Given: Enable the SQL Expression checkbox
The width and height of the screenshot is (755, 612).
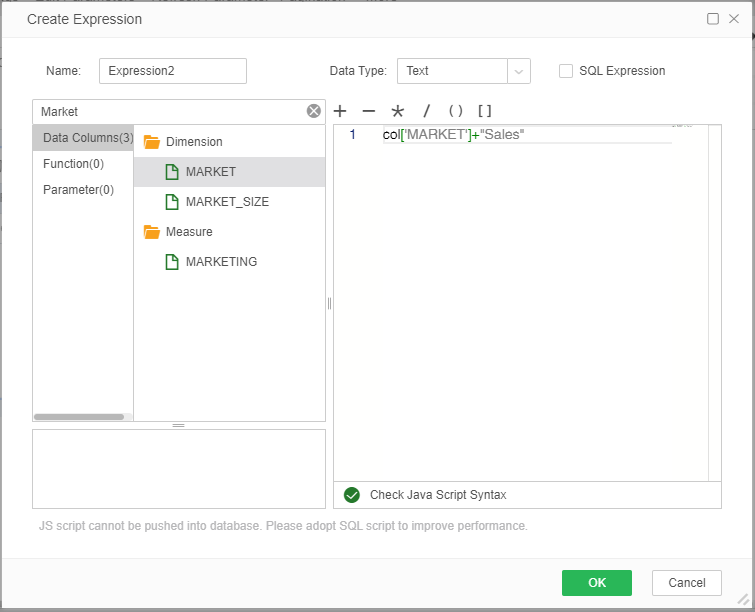Looking at the screenshot, I should coord(566,71).
